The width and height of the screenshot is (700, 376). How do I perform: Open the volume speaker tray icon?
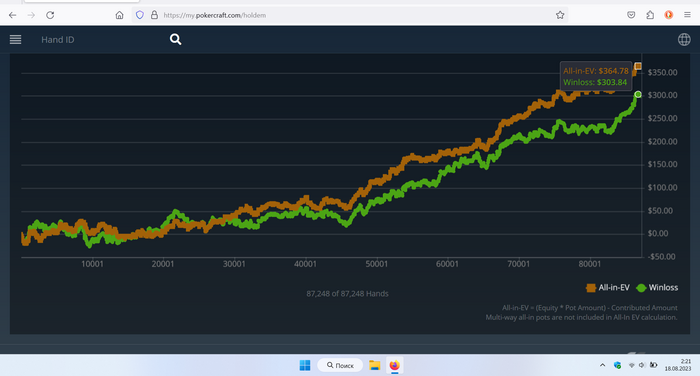coord(642,365)
